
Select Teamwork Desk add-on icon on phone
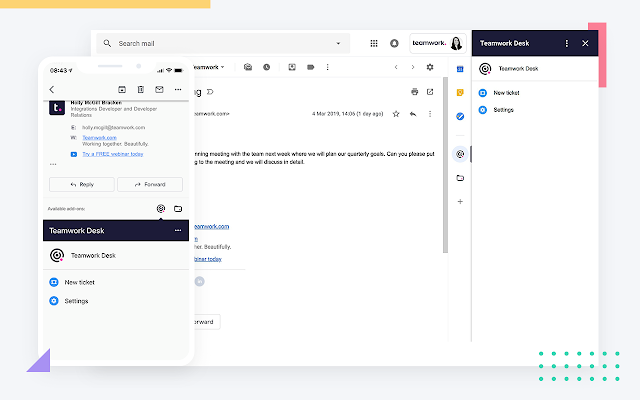(x=161, y=209)
